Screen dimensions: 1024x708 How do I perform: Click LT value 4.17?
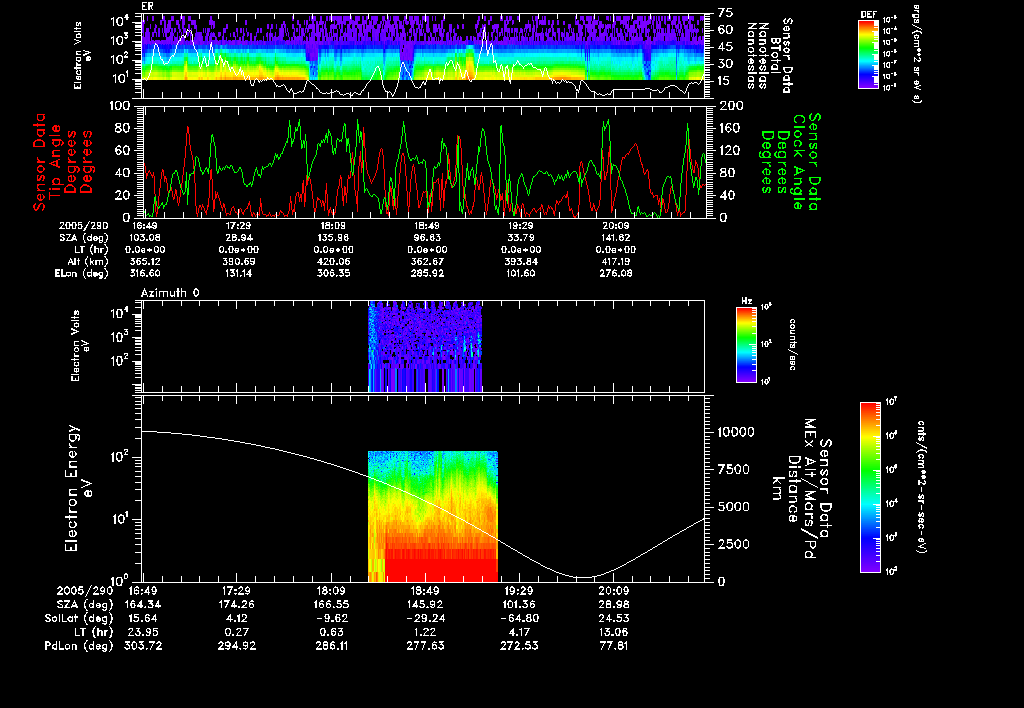tap(519, 632)
